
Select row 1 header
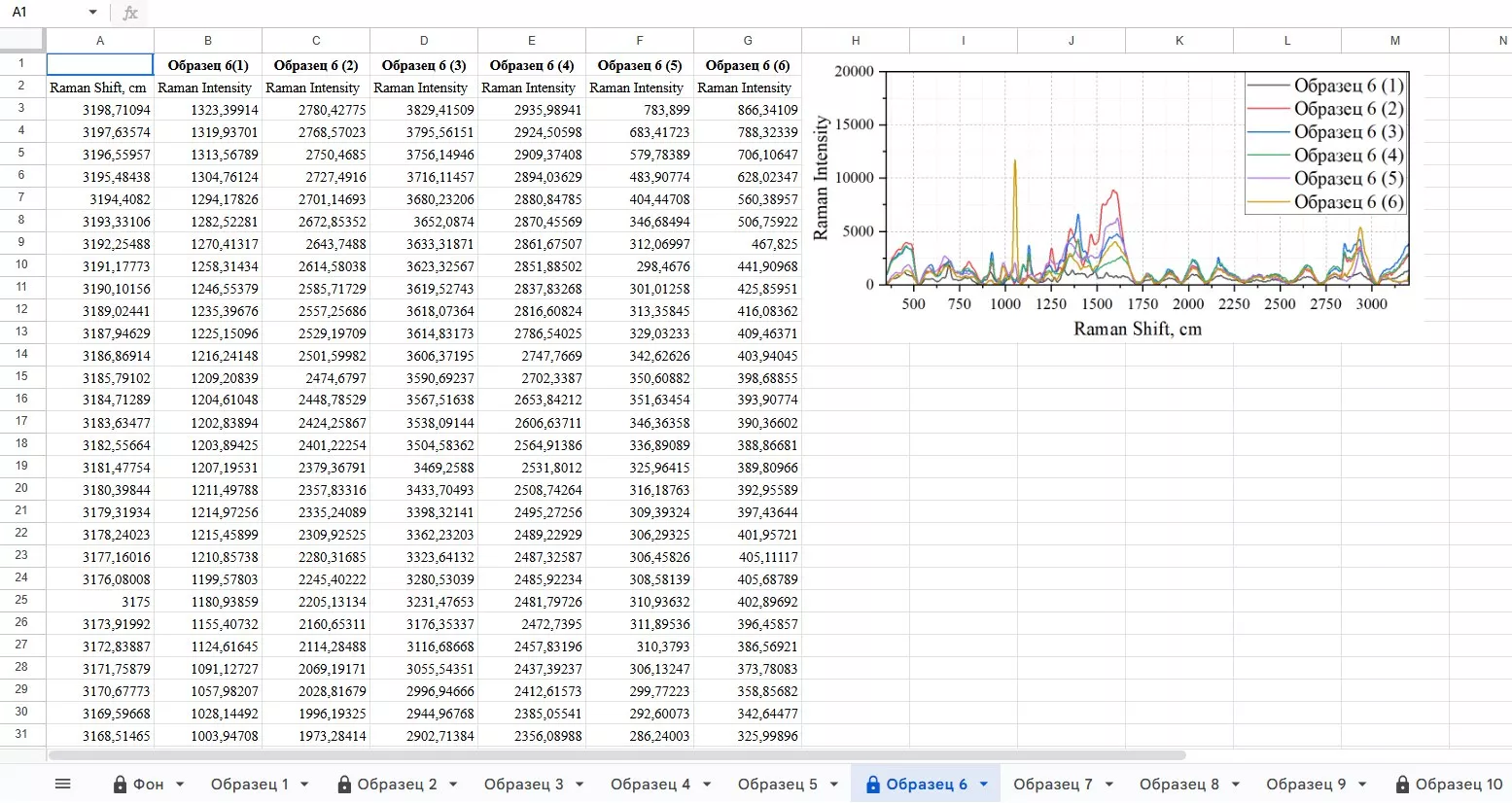pos(21,63)
